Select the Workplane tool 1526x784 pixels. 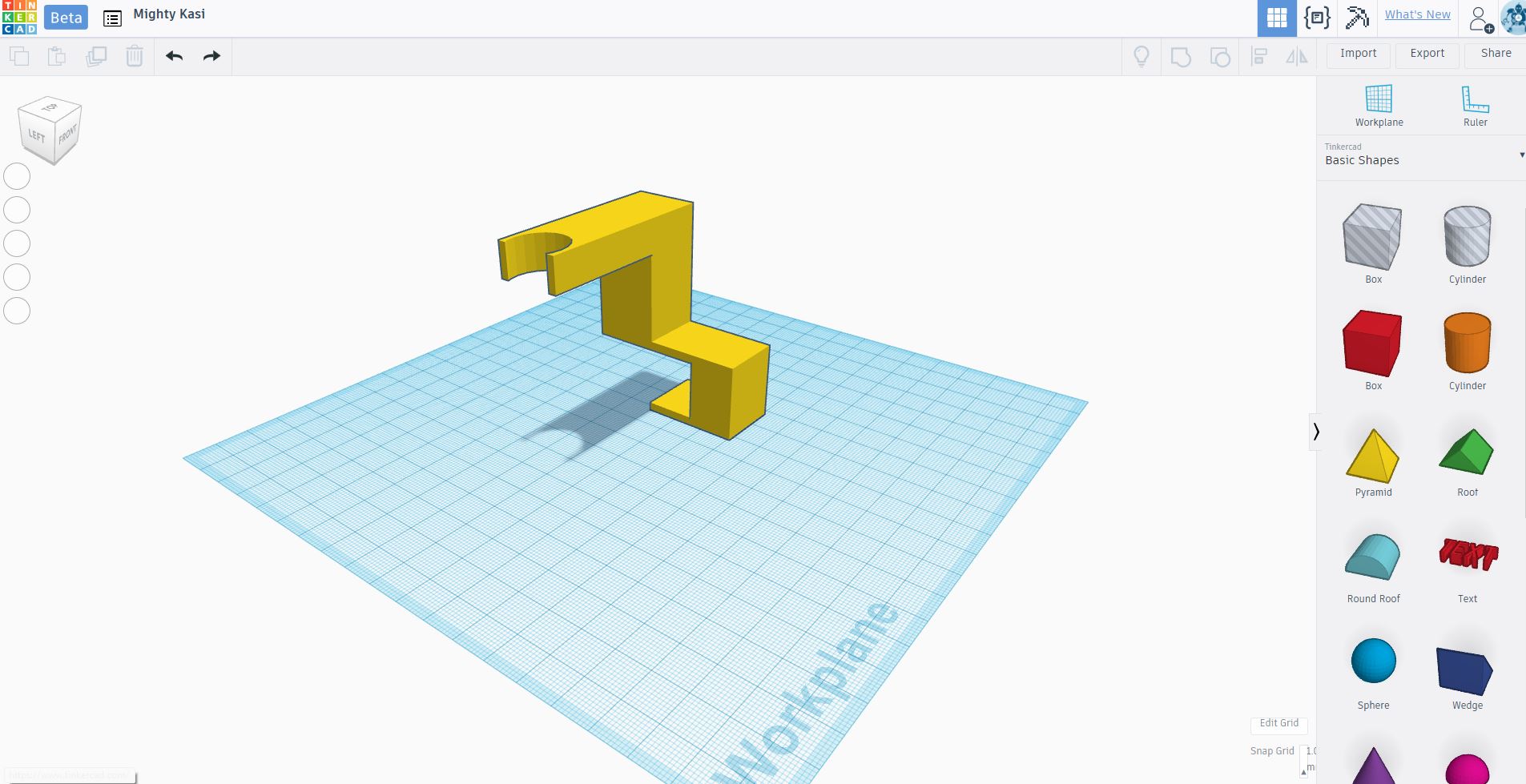click(x=1379, y=106)
